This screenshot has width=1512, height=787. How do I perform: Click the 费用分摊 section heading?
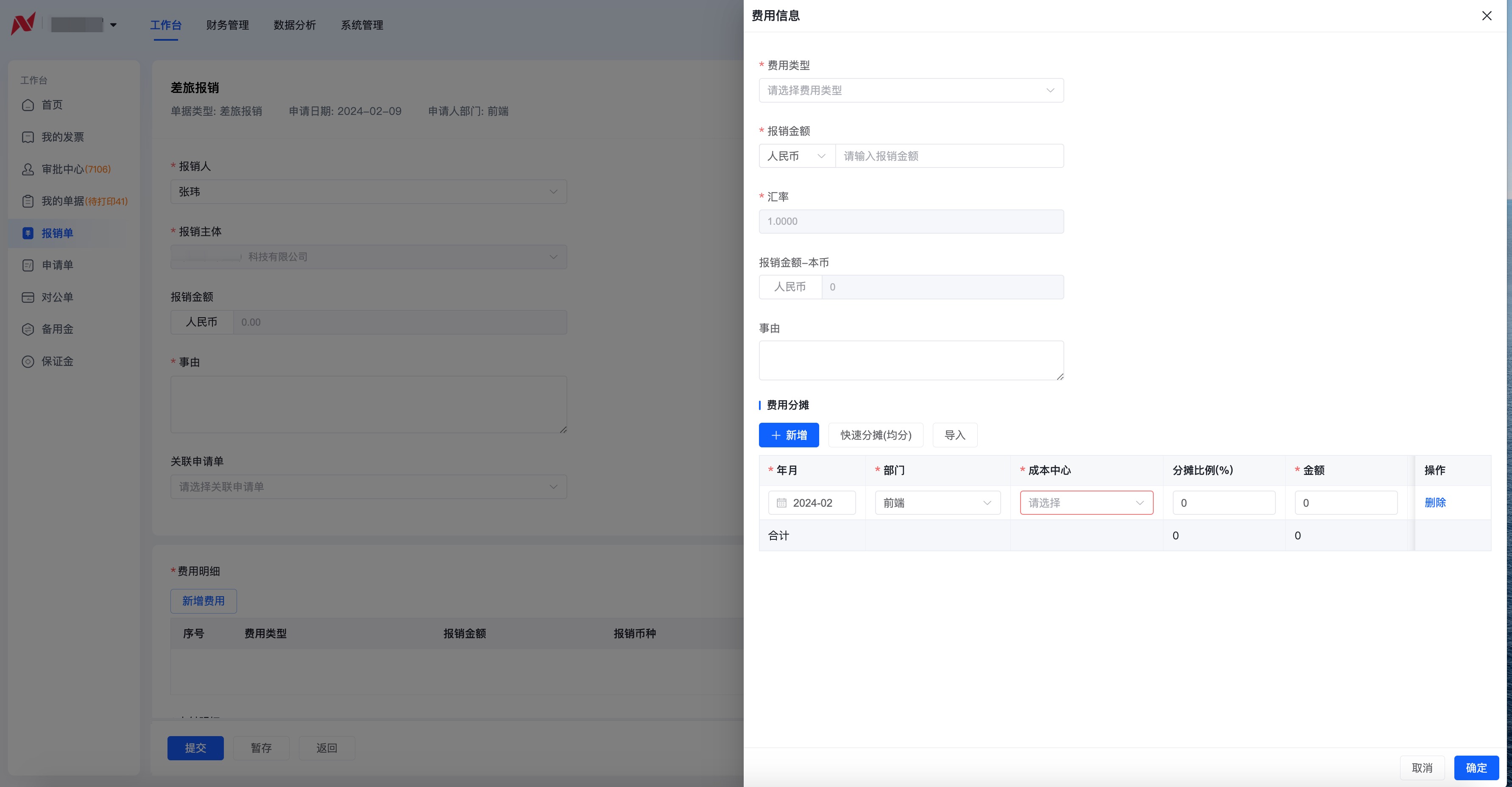[x=788, y=405]
